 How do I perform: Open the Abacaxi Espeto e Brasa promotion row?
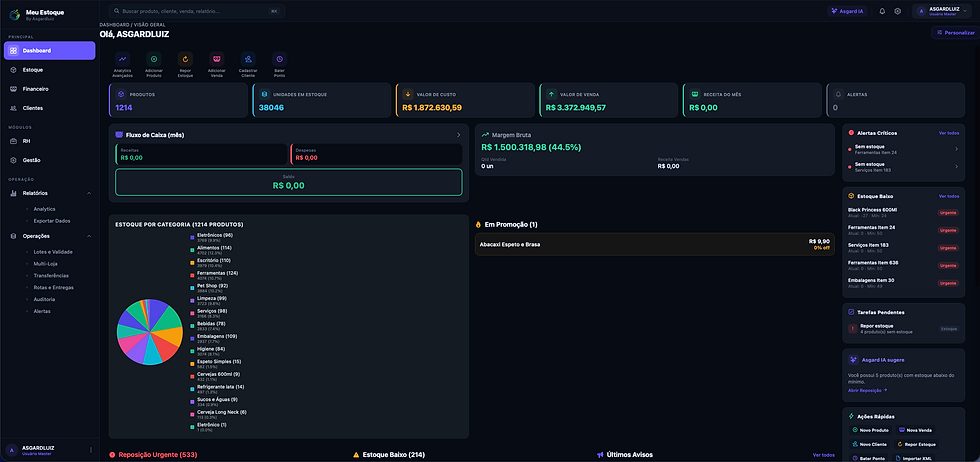coord(654,244)
